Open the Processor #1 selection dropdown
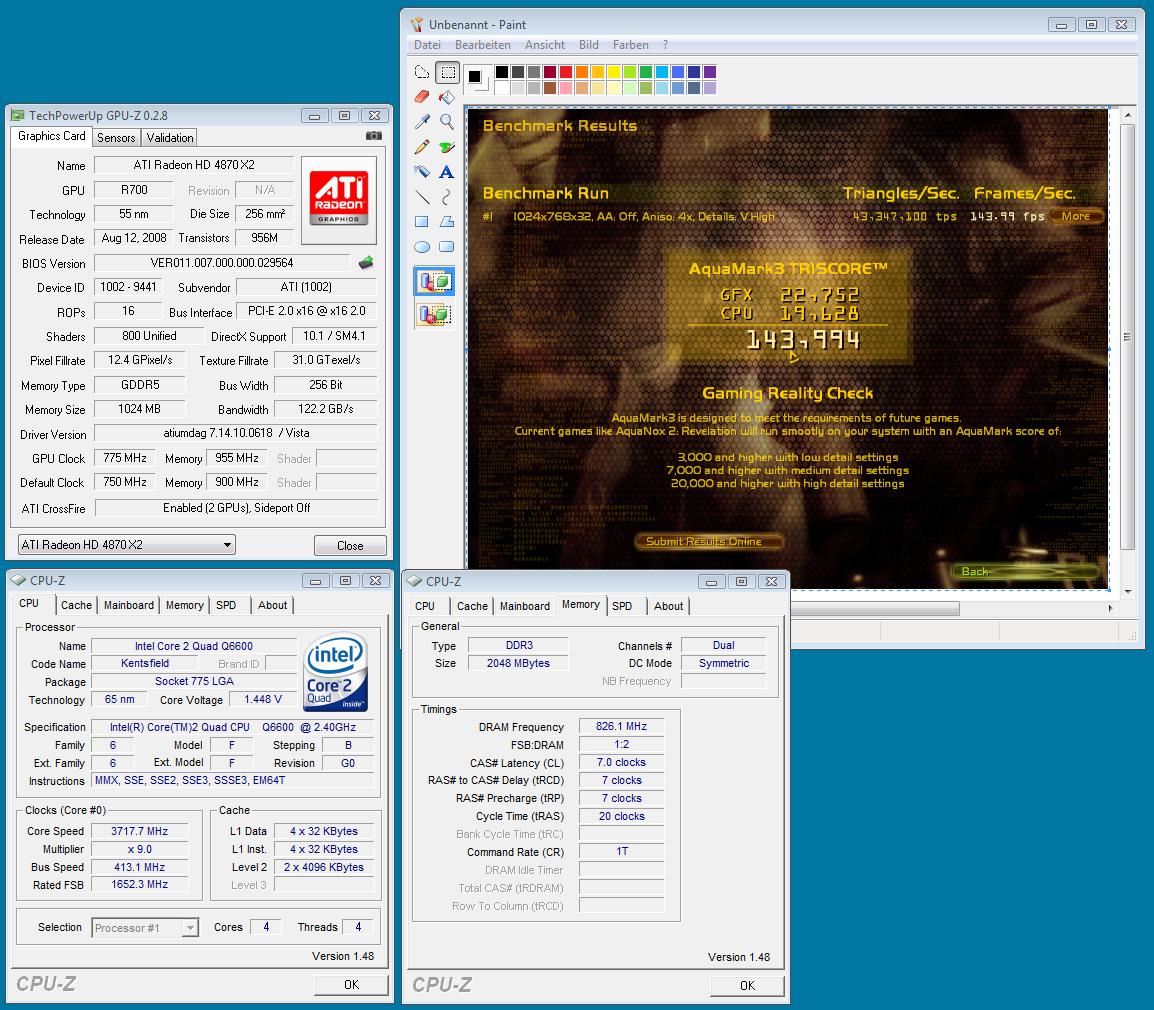Screen dimensions: 1154x1010 tap(146, 928)
